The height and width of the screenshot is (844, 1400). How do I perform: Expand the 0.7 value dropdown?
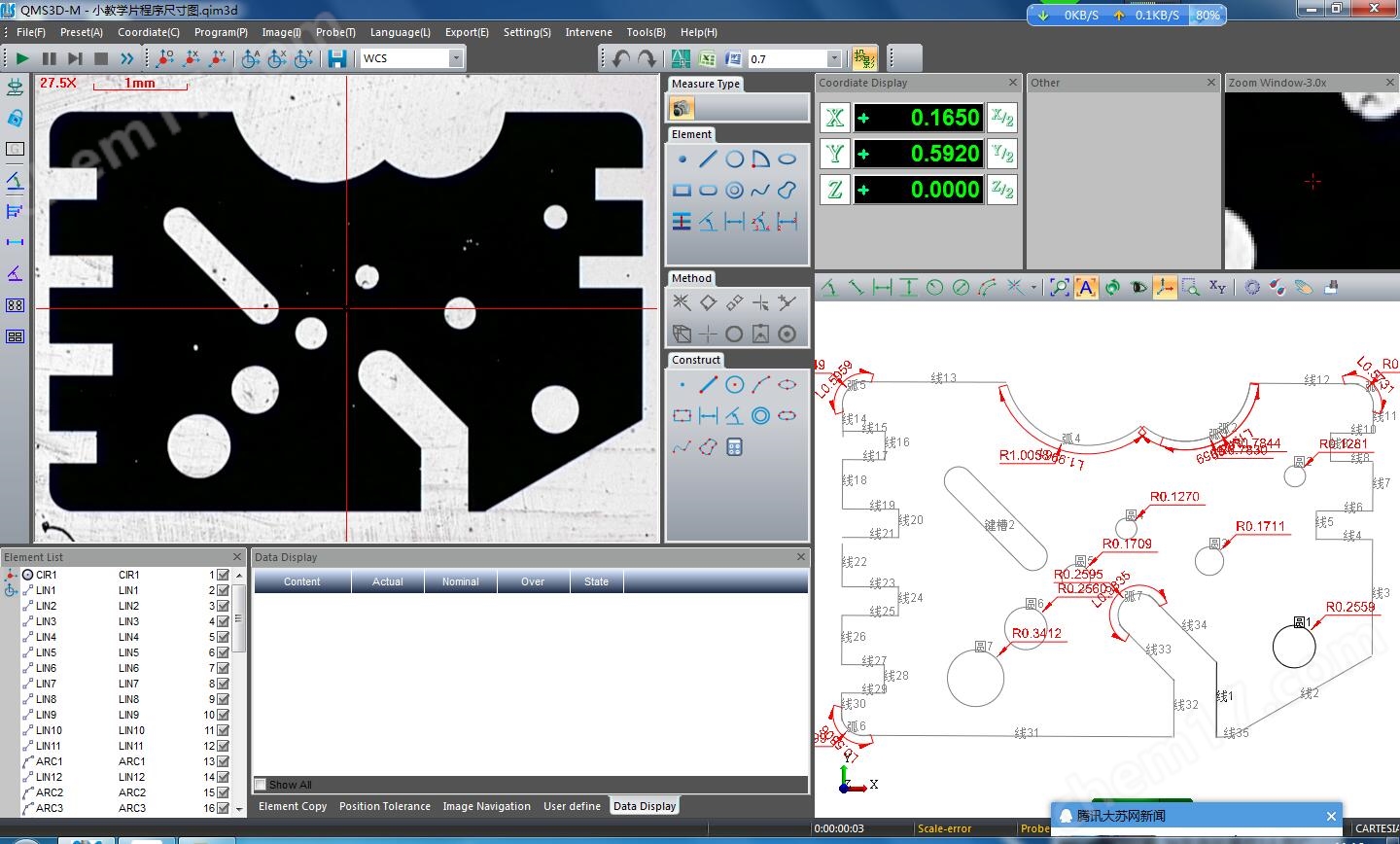click(x=833, y=58)
